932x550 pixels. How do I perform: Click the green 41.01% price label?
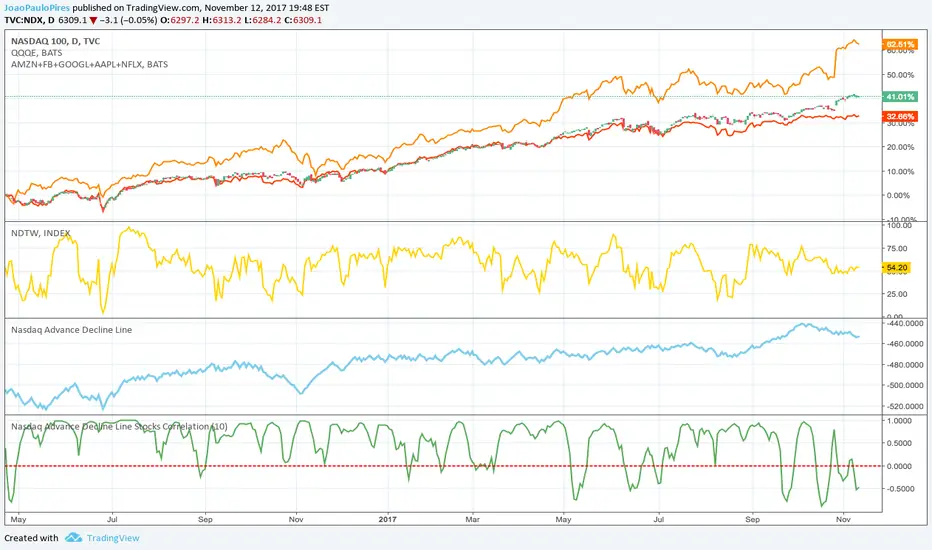(900, 96)
